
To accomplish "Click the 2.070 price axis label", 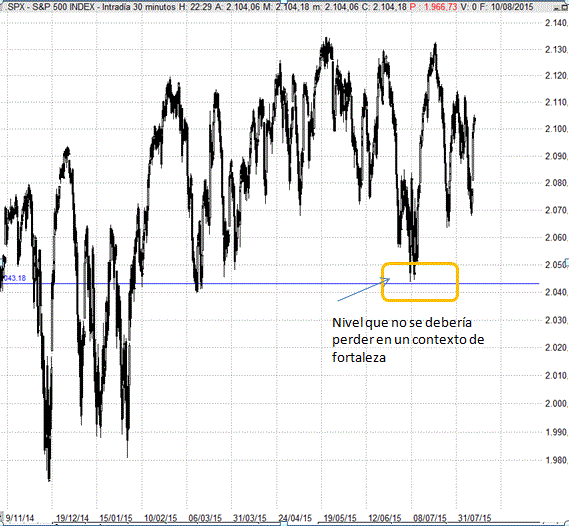I will [556, 210].
